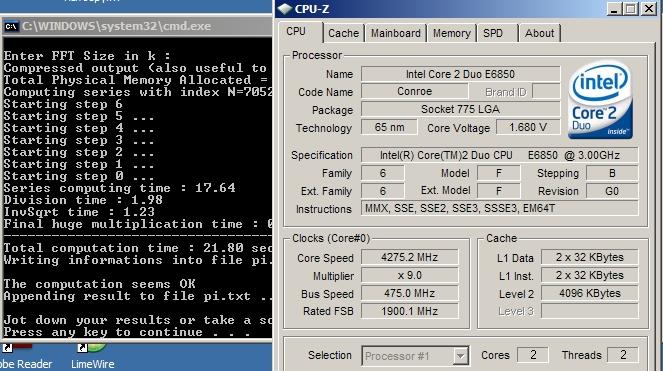
Task: Click the Revision value G0
Action: pos(612,191)
